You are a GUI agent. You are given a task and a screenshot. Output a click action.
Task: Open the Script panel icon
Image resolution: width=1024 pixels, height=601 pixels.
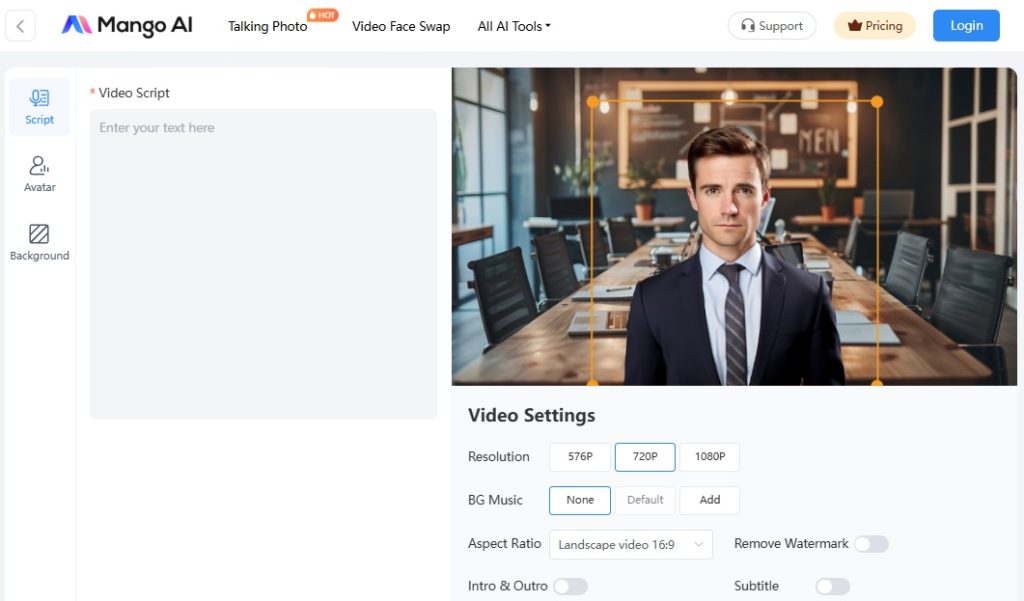tap(40, 106)
